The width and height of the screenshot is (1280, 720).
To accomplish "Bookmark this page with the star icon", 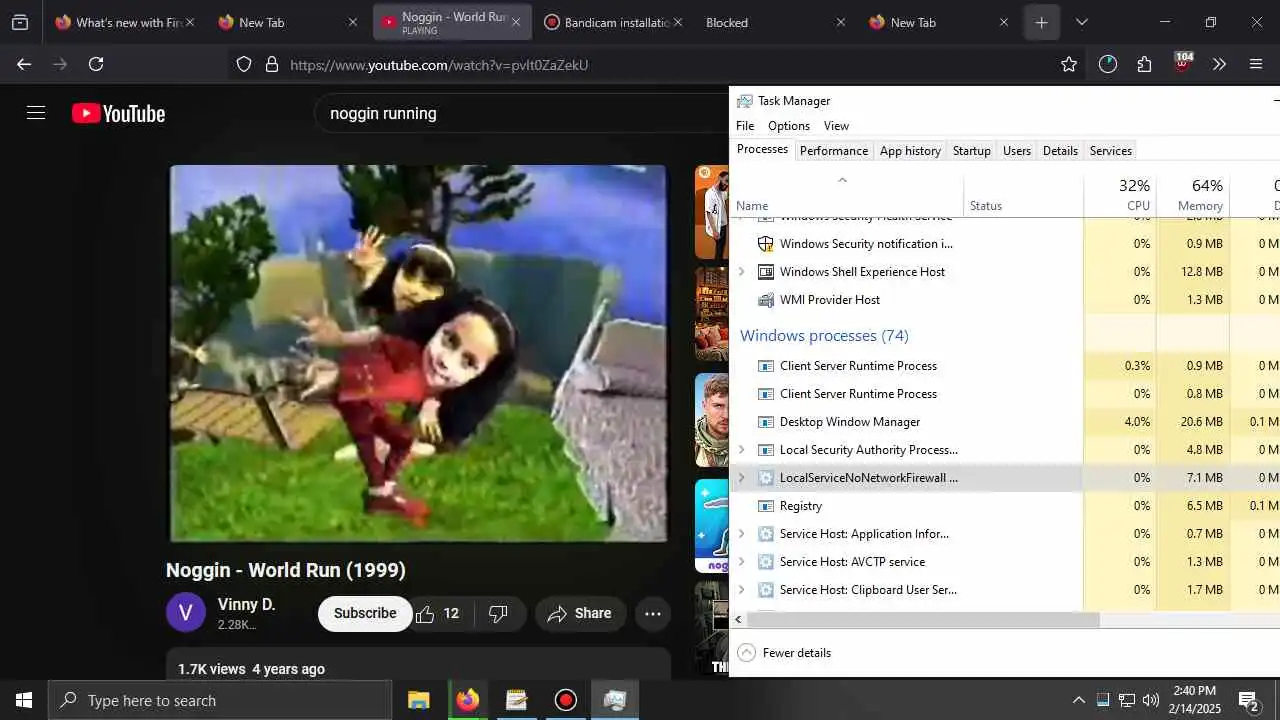I will click(1069, 64).
